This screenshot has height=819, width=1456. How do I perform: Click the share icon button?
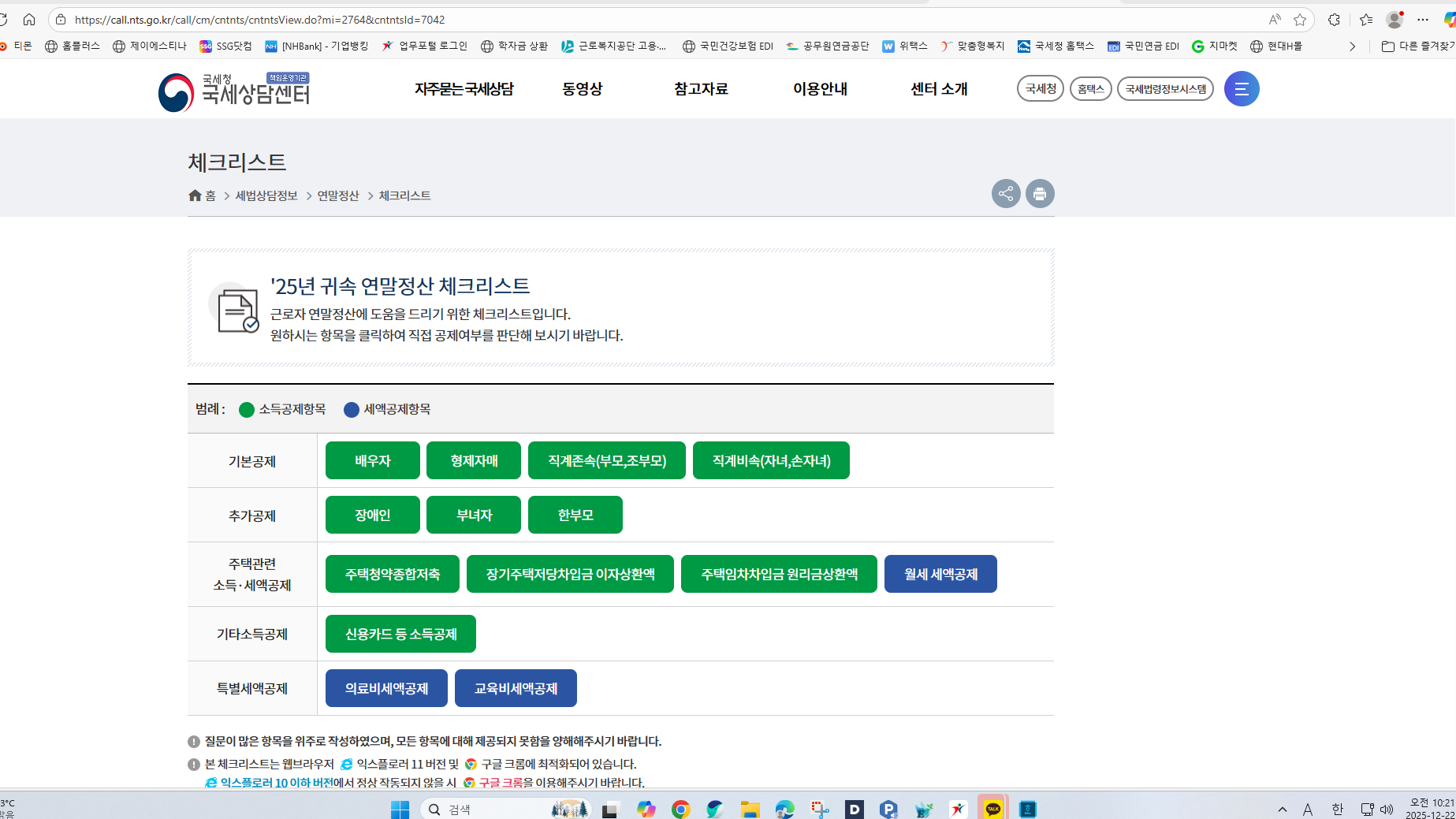pos(1006,194)
